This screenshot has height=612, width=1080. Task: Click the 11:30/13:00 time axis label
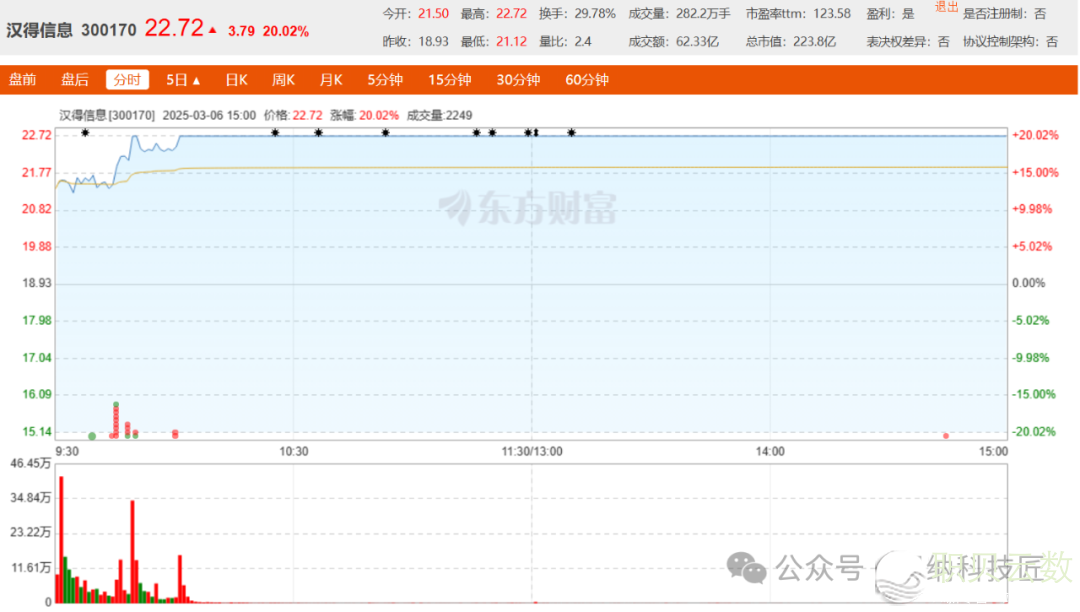tap(532, 452)
